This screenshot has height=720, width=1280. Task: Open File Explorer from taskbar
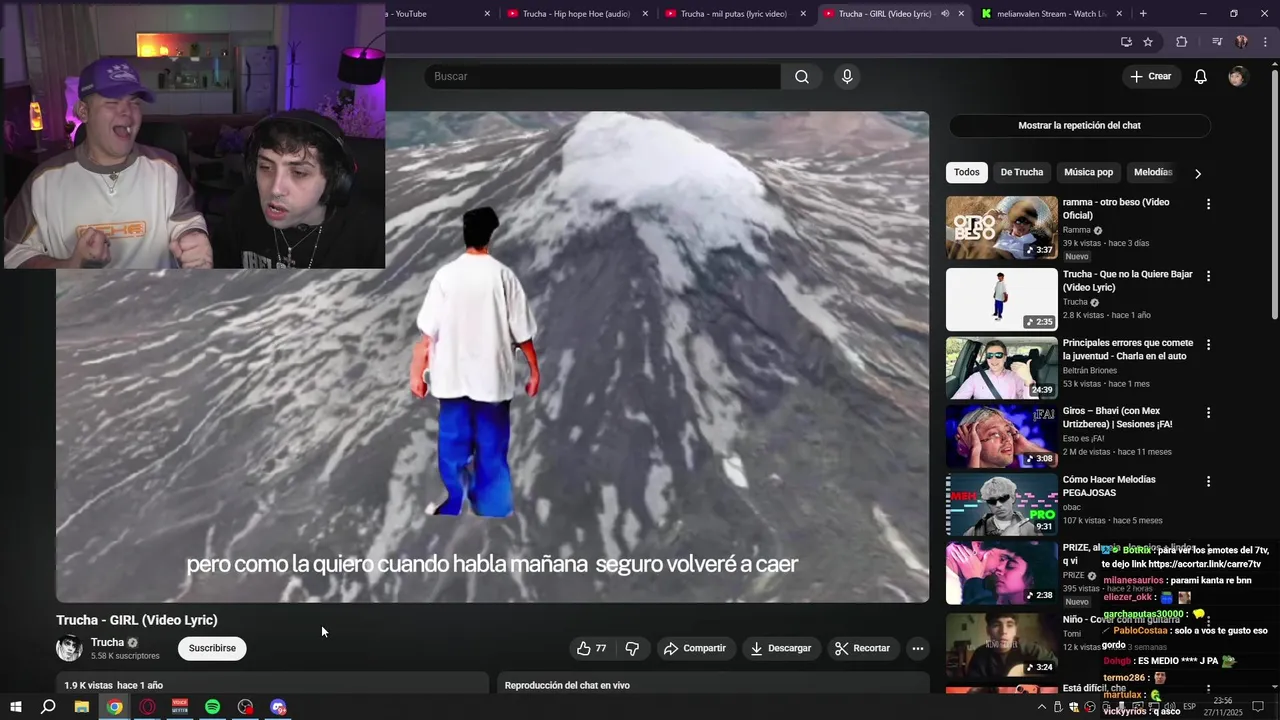pyautogui.click(x=82, y=707)
